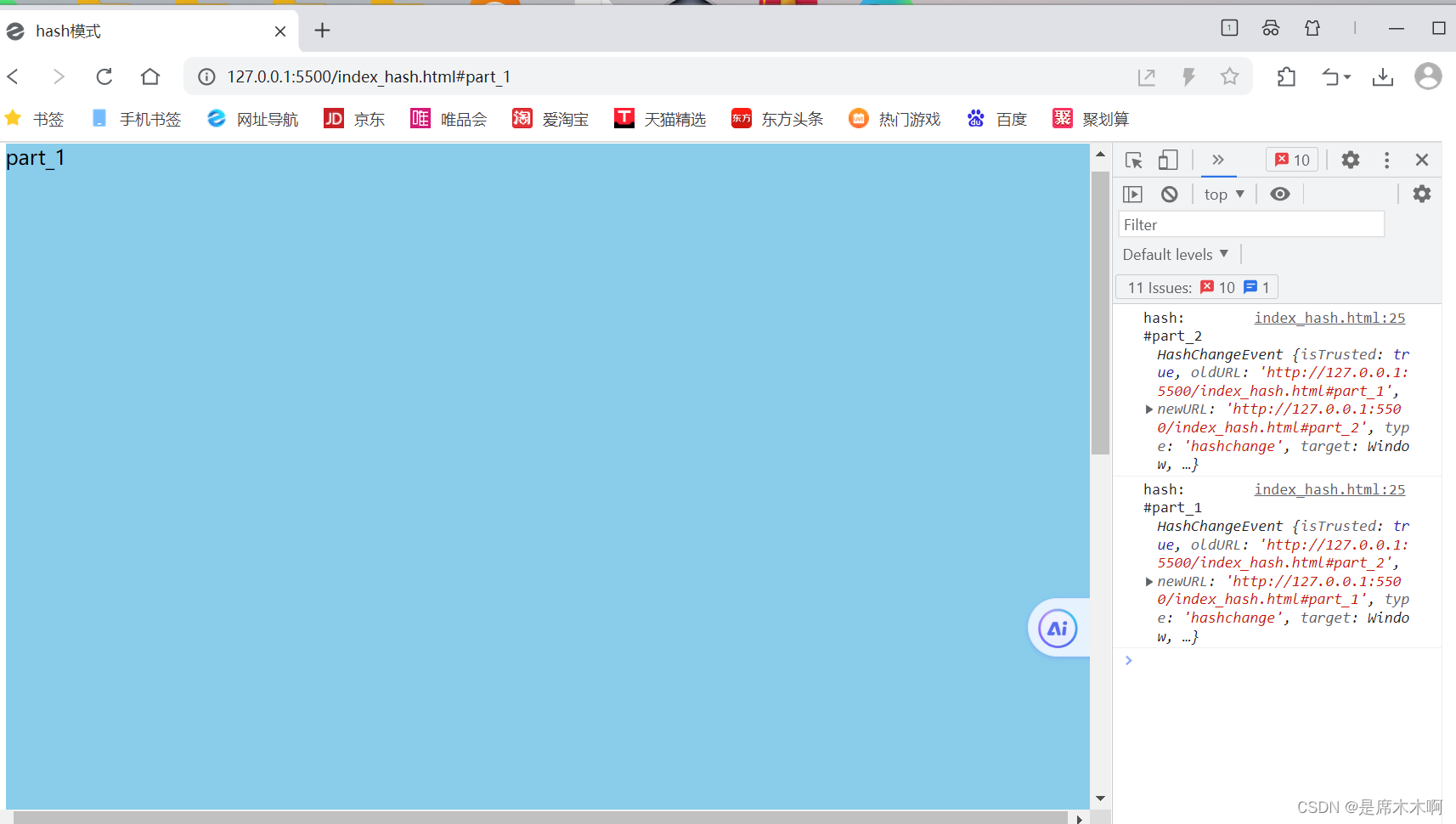
Task: Open 百度 bookmark
Action: pyautogui.click(x=996, y=119)
